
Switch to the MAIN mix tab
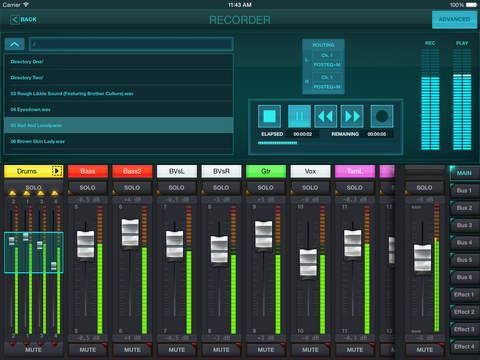pyautogui.click(x=464, y=173)
